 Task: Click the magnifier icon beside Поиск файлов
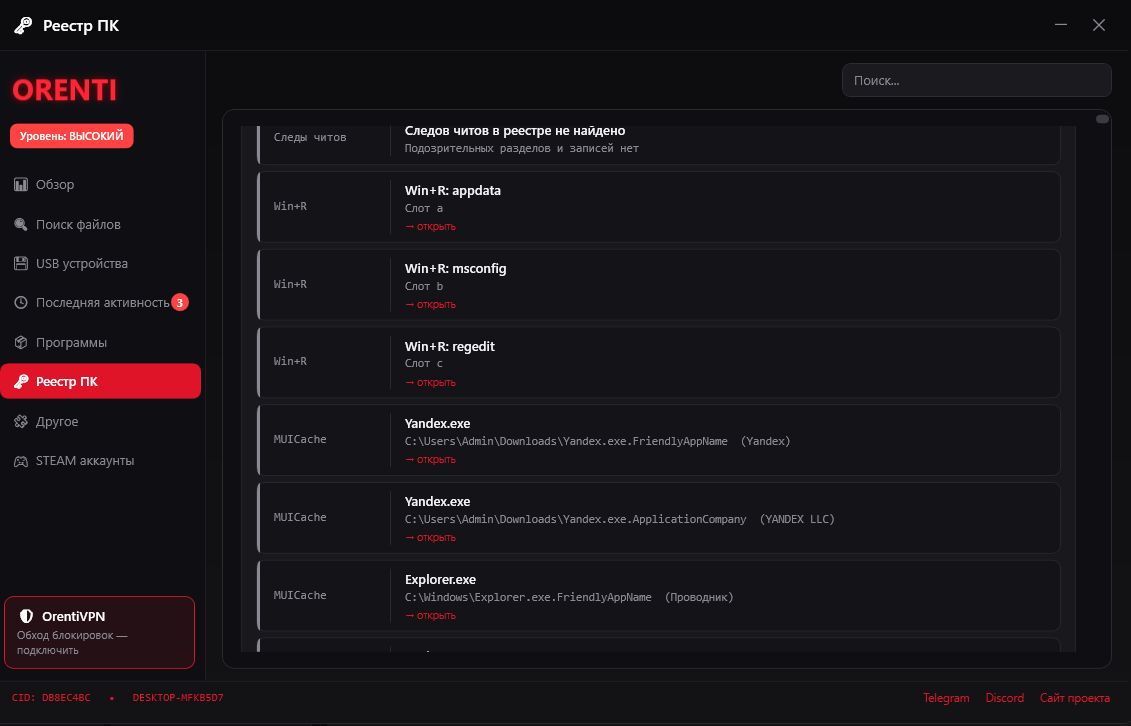click(x=21, y=224)
